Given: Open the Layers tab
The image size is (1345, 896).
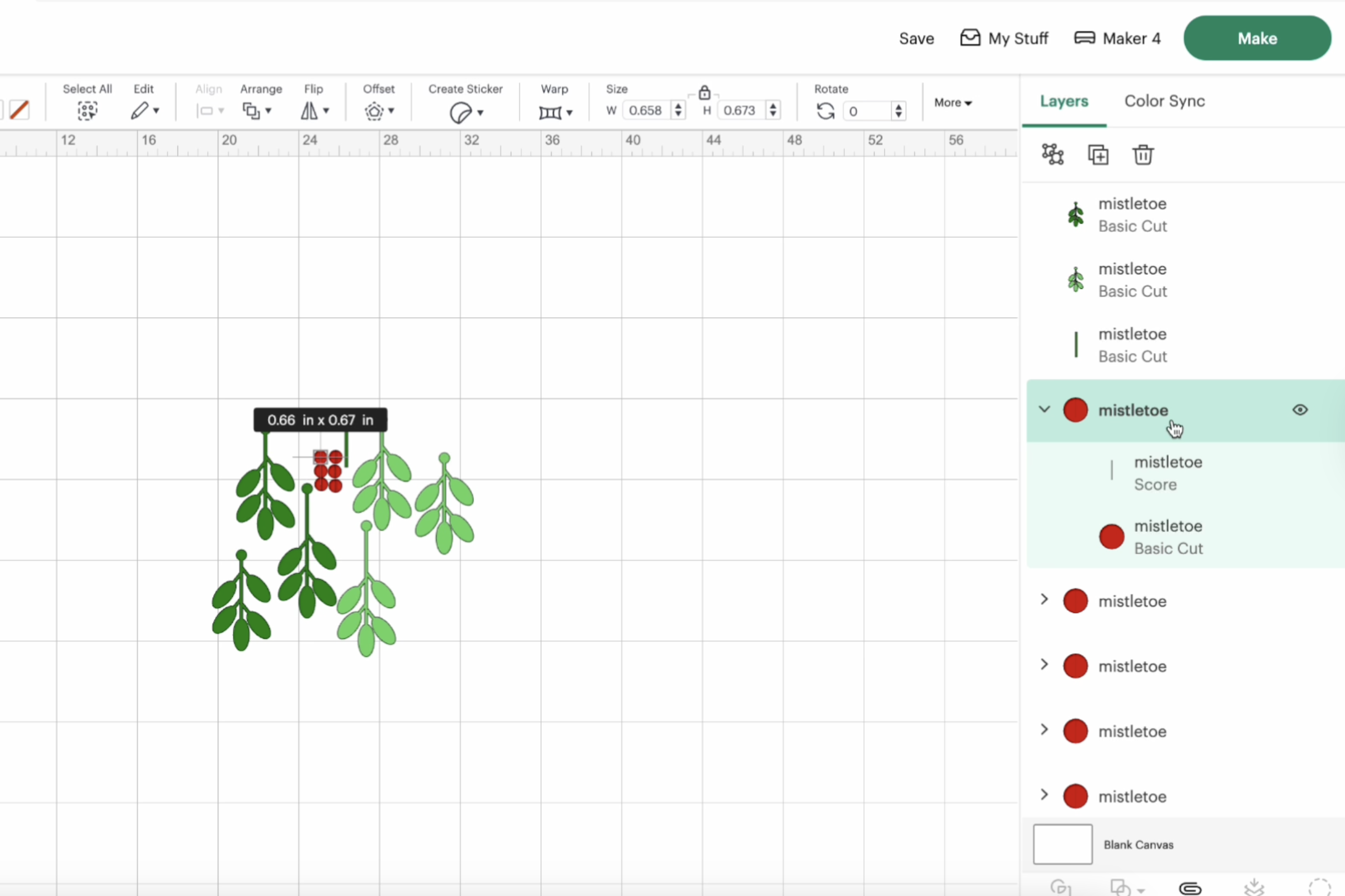Looking at the screenshot, I should click(x=1064, y=101).
